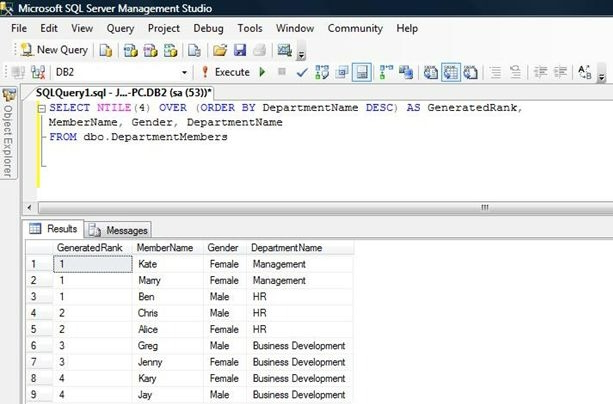
Task: Open the Query Options icon
Action: click(342, 72)
